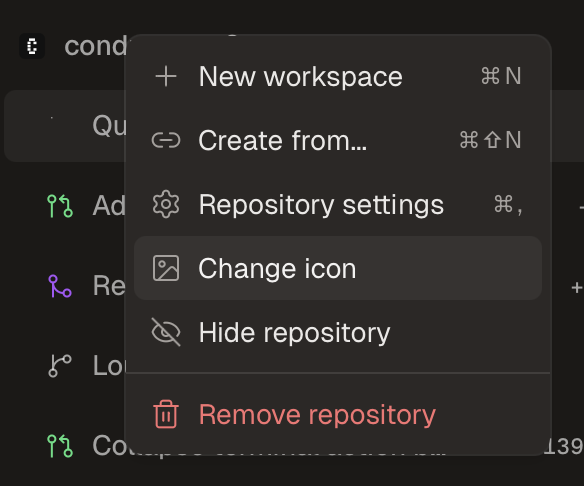
Task: Click the image icon beside Change icon
Action: point(166,268)
